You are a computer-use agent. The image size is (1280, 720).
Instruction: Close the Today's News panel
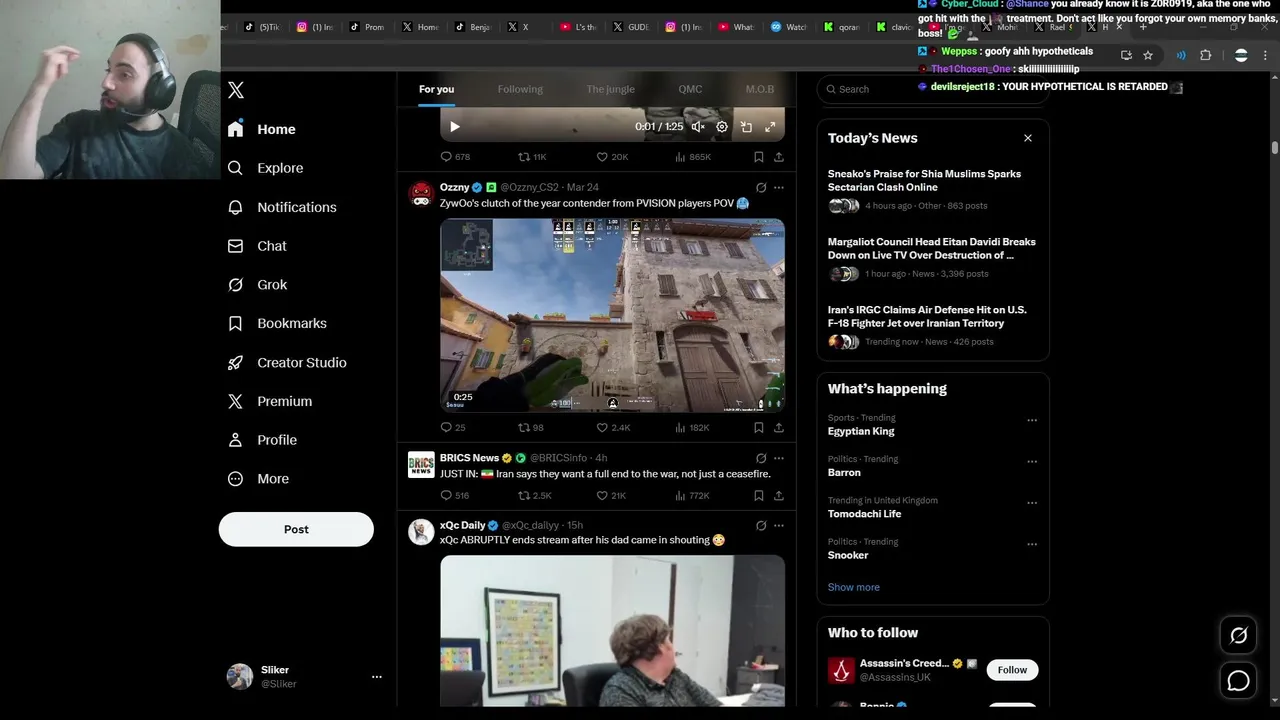[x=1028, y=138]
